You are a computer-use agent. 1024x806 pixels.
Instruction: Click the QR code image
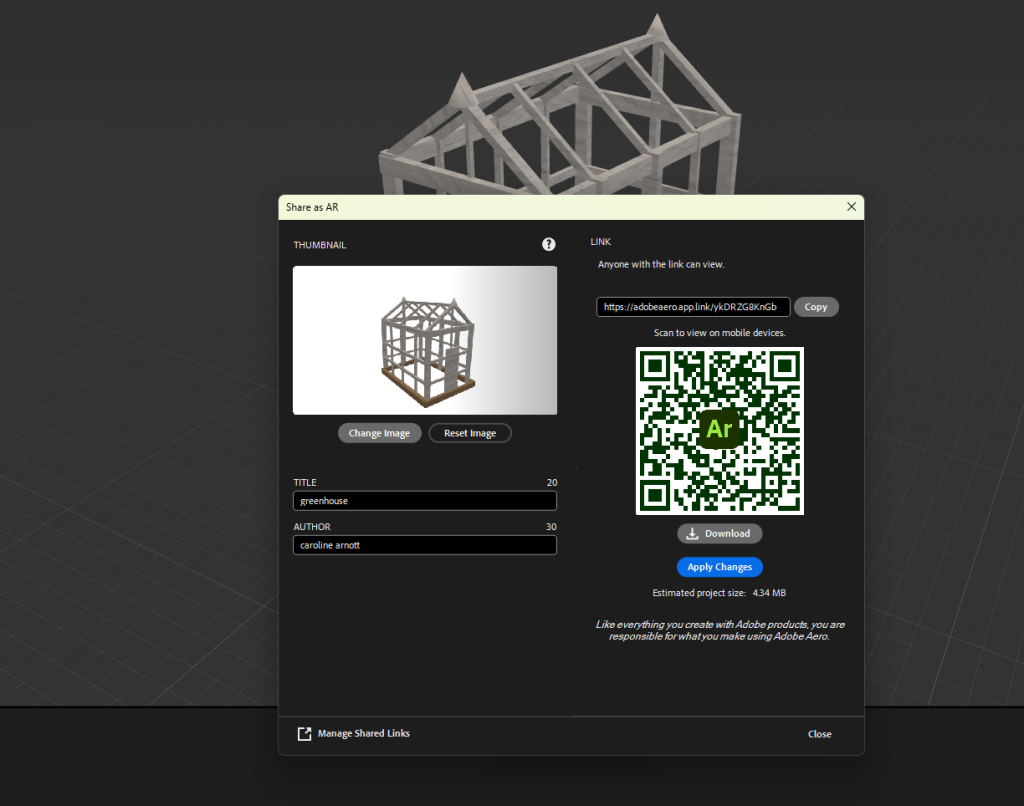[x=720, y=431]
